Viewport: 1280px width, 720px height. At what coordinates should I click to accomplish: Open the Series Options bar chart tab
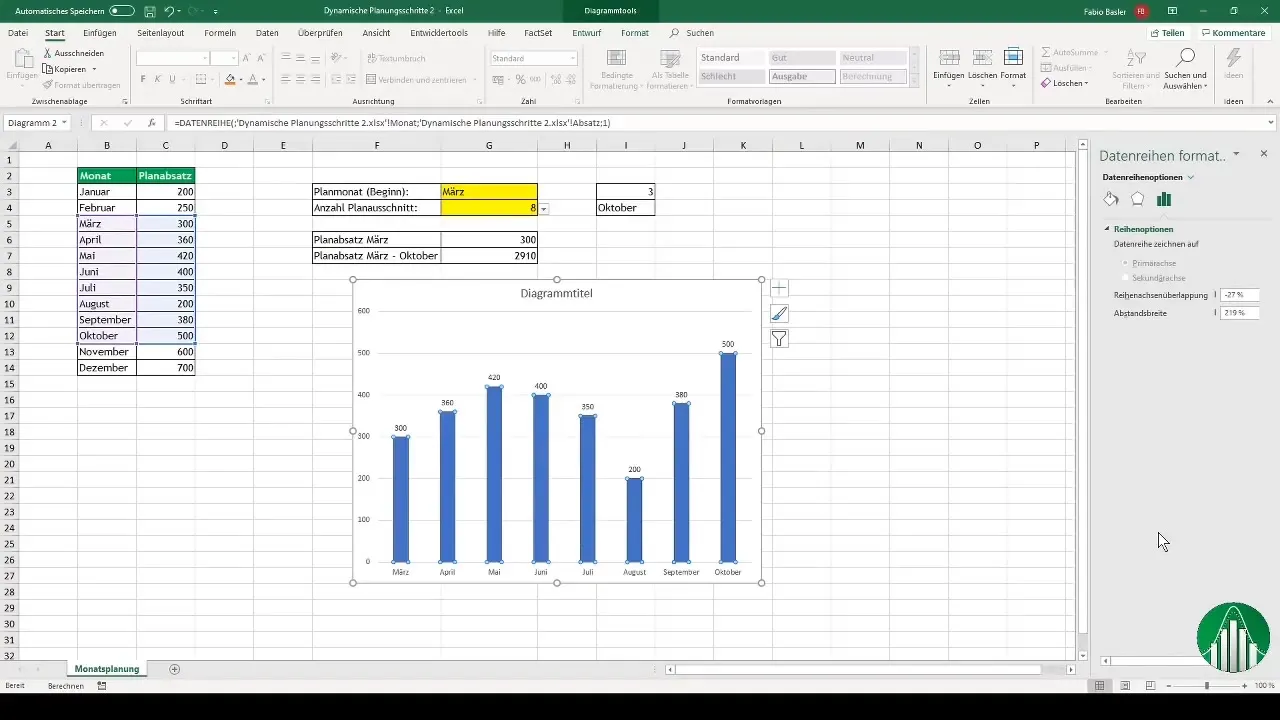pyautogui.click(x=1164, y=199)
